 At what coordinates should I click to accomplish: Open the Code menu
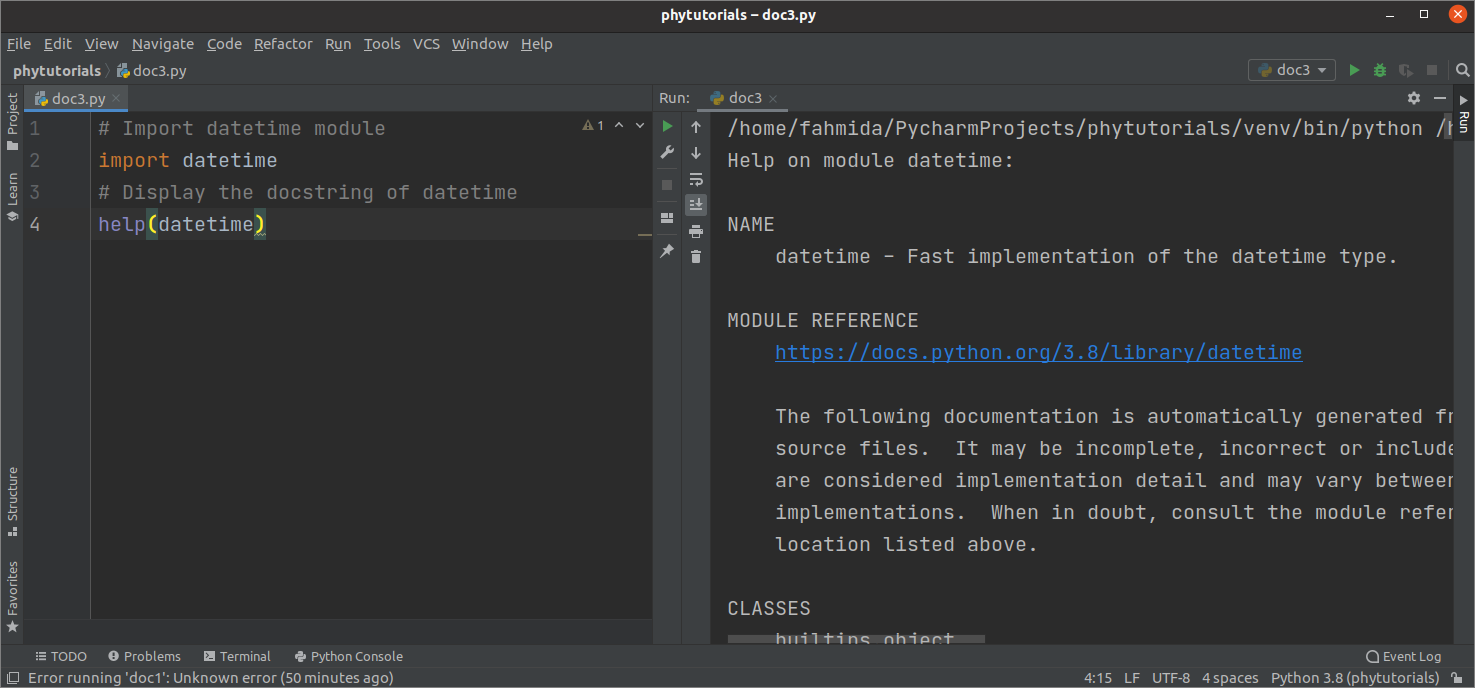pyautogui.click(x=224, y=44)
